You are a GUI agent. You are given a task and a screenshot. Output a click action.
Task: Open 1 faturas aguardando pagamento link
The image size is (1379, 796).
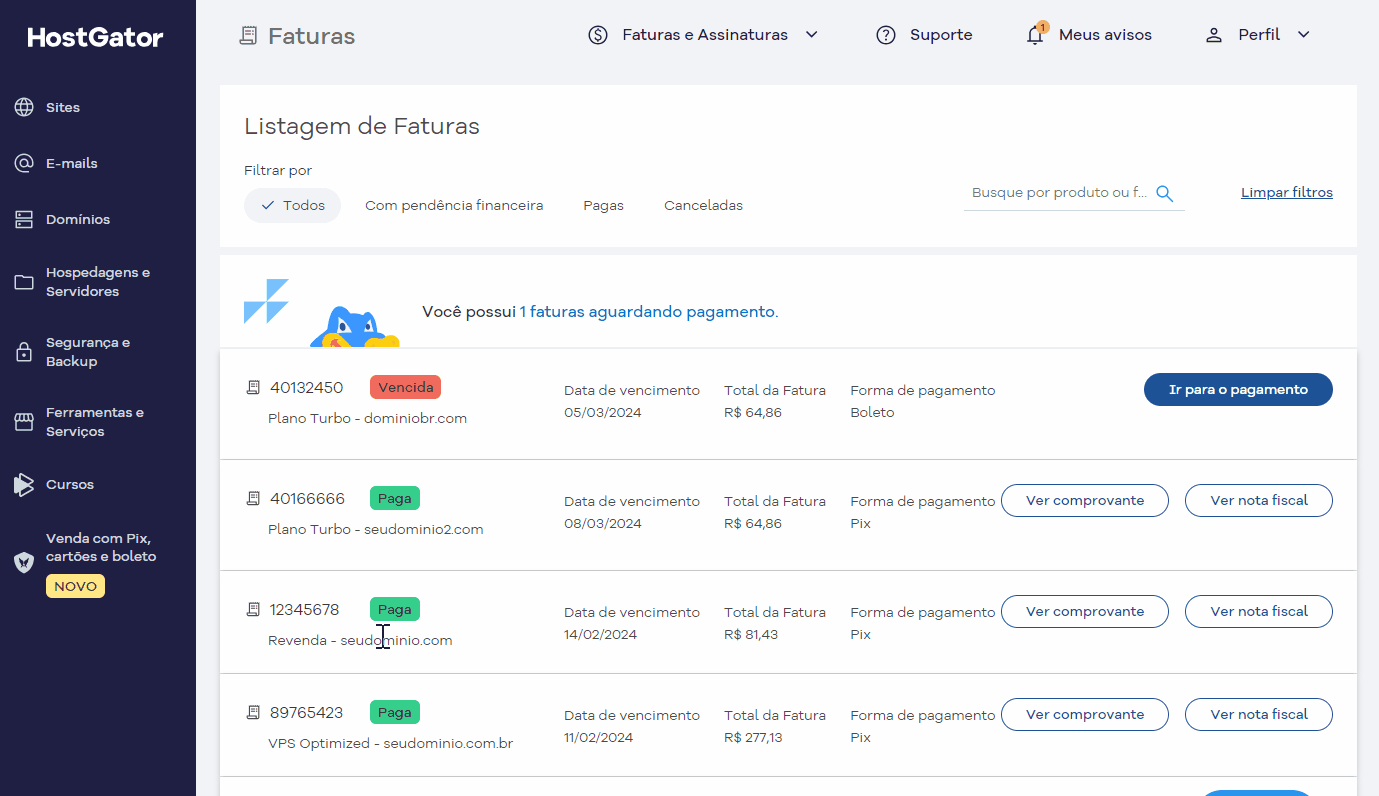647,312
